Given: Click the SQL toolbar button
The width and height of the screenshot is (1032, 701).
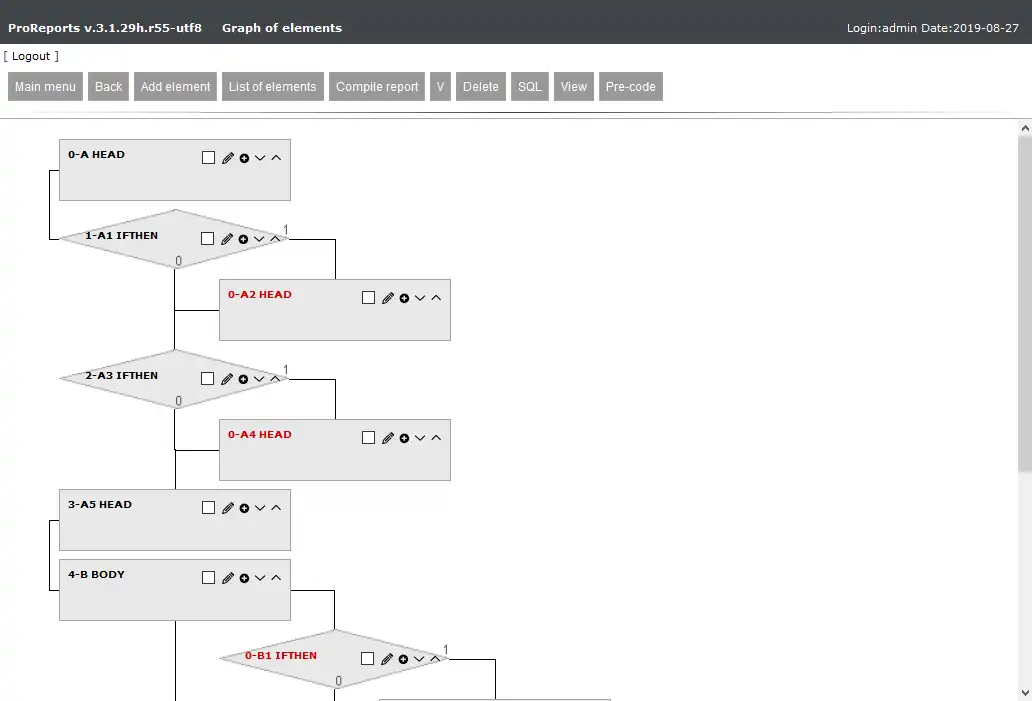Looking at the screenshot, I should click(529, 87).
